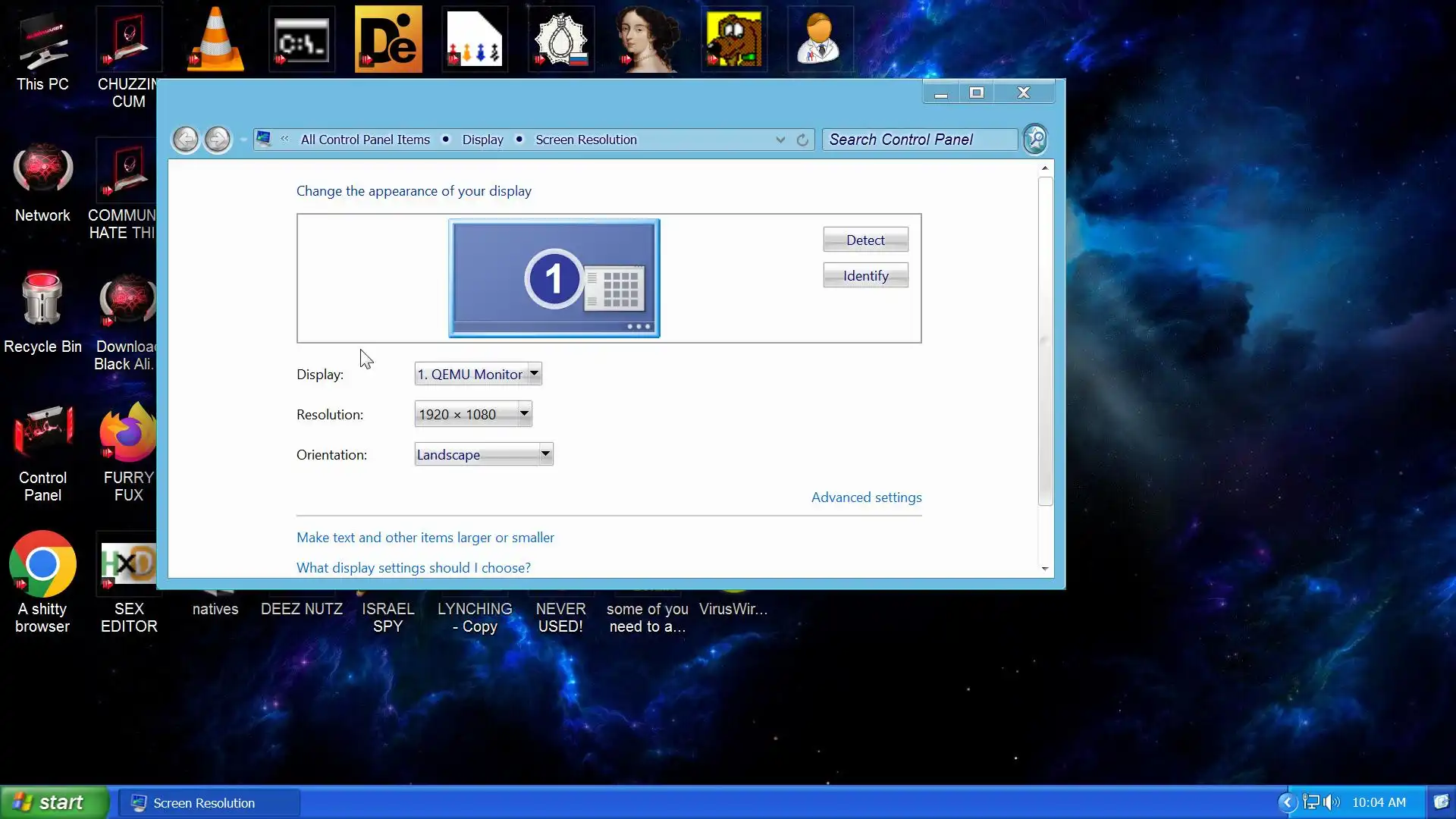Click the volume icon in system tray
Viewport: 1456px width, 819px height.
[1332, 802]
